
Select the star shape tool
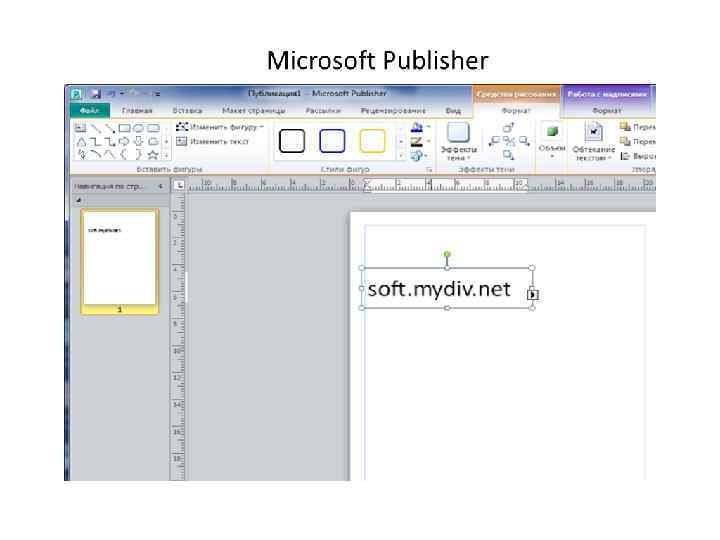click(x=153, y=155)
